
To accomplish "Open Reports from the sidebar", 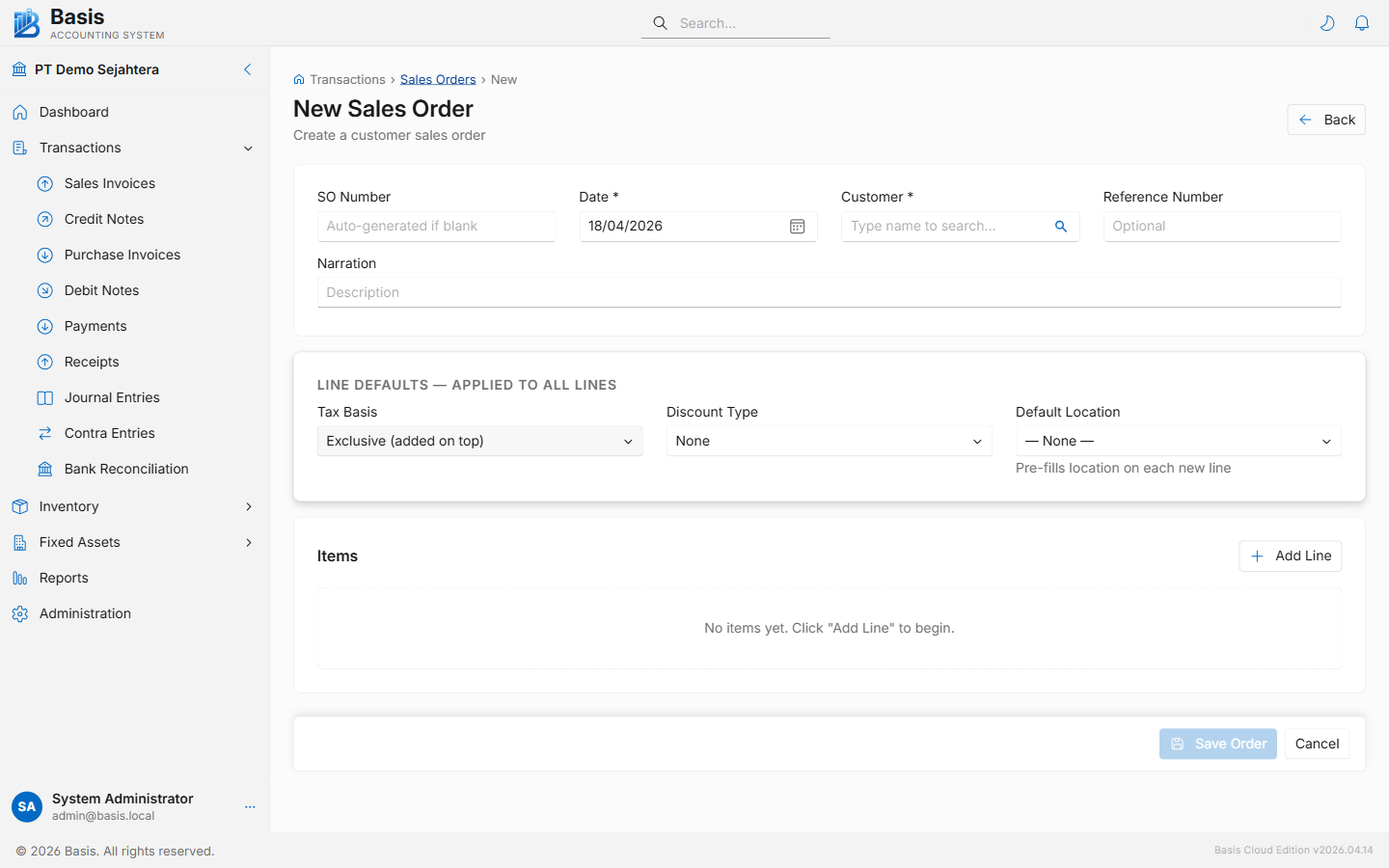I will coord(62,578).
